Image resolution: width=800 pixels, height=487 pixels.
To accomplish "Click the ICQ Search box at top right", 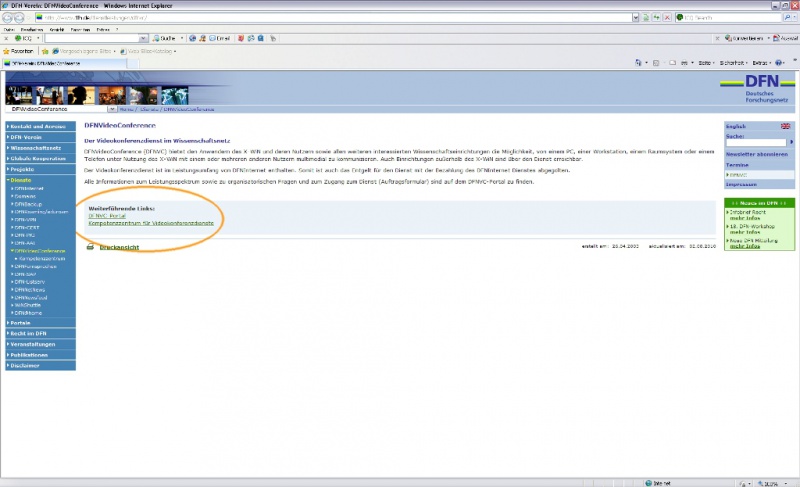I will coord(729,17).
